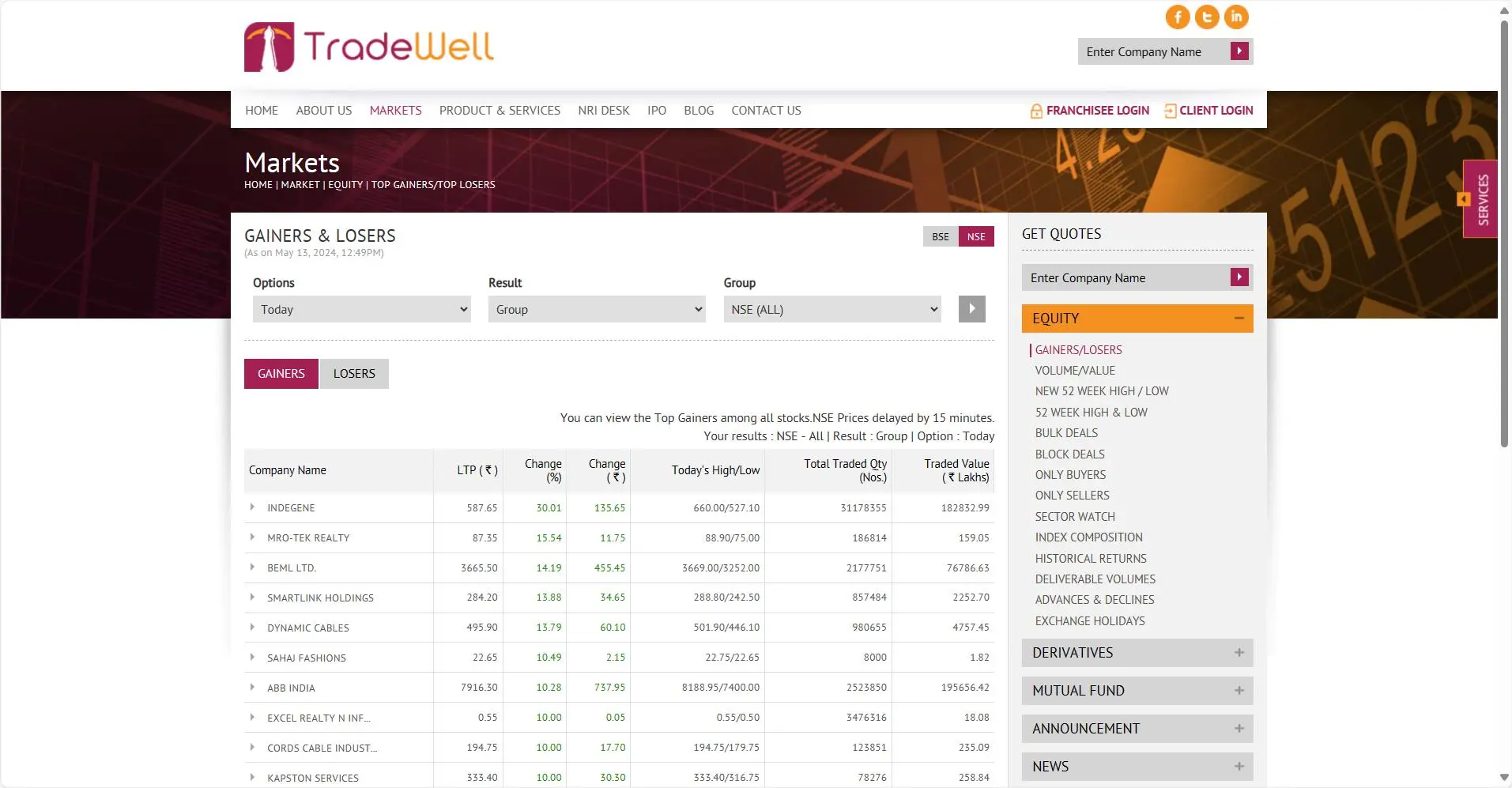Screen dimensions: 1512x788
Task: Open the TradeWell Facebook page icon
Action: 1178,17
